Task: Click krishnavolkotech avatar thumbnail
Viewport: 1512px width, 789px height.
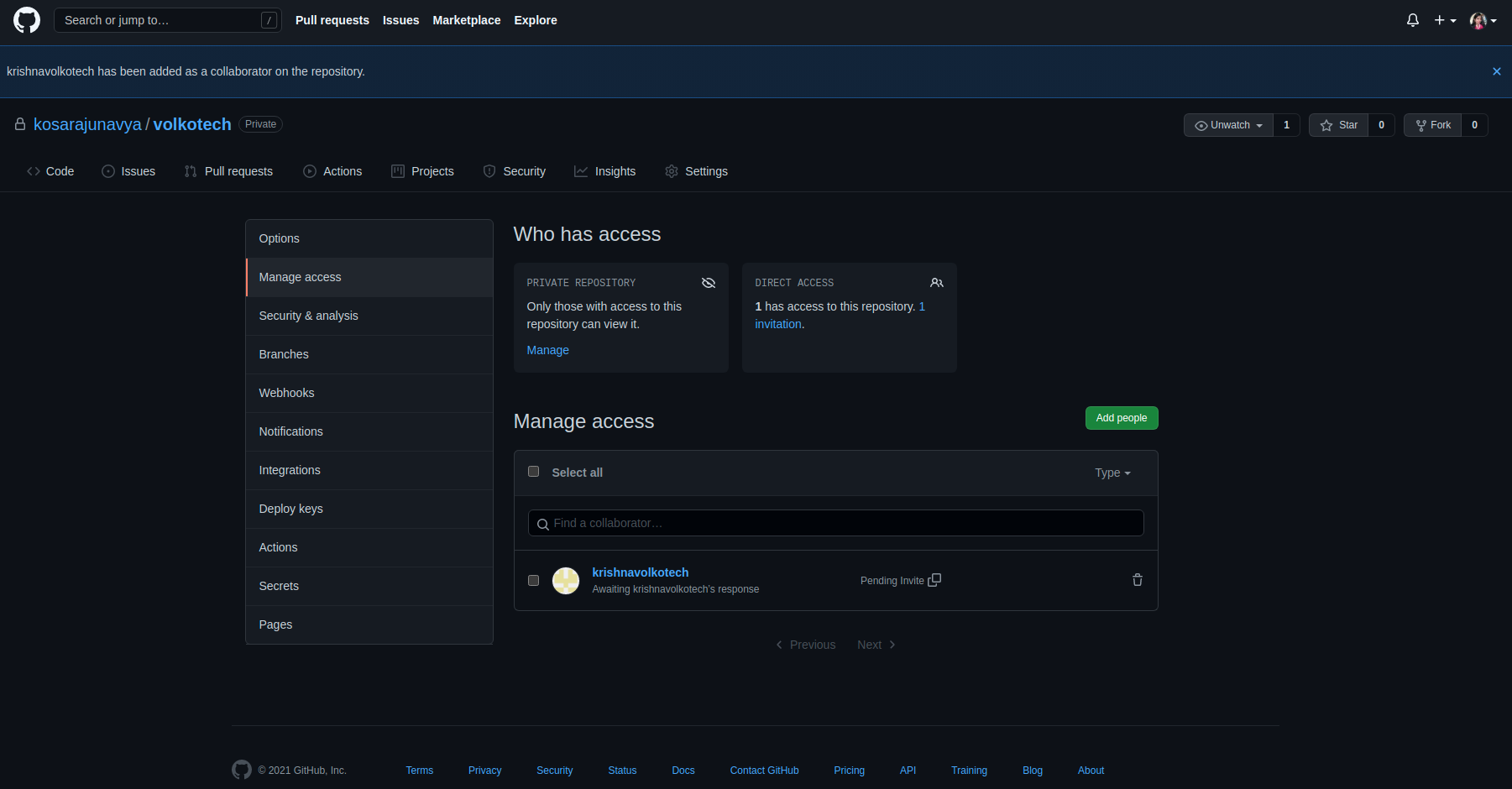Action: click(566, 581)
